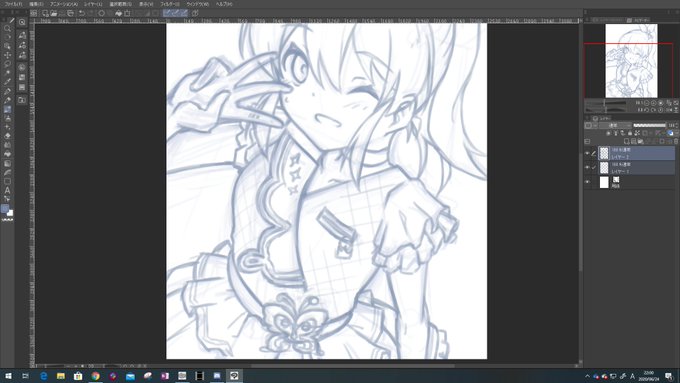Image resolution: width=680 pixels, height=383 pixels.
Task: Click the main drawing color swatch
Action: tap(5, 210)
